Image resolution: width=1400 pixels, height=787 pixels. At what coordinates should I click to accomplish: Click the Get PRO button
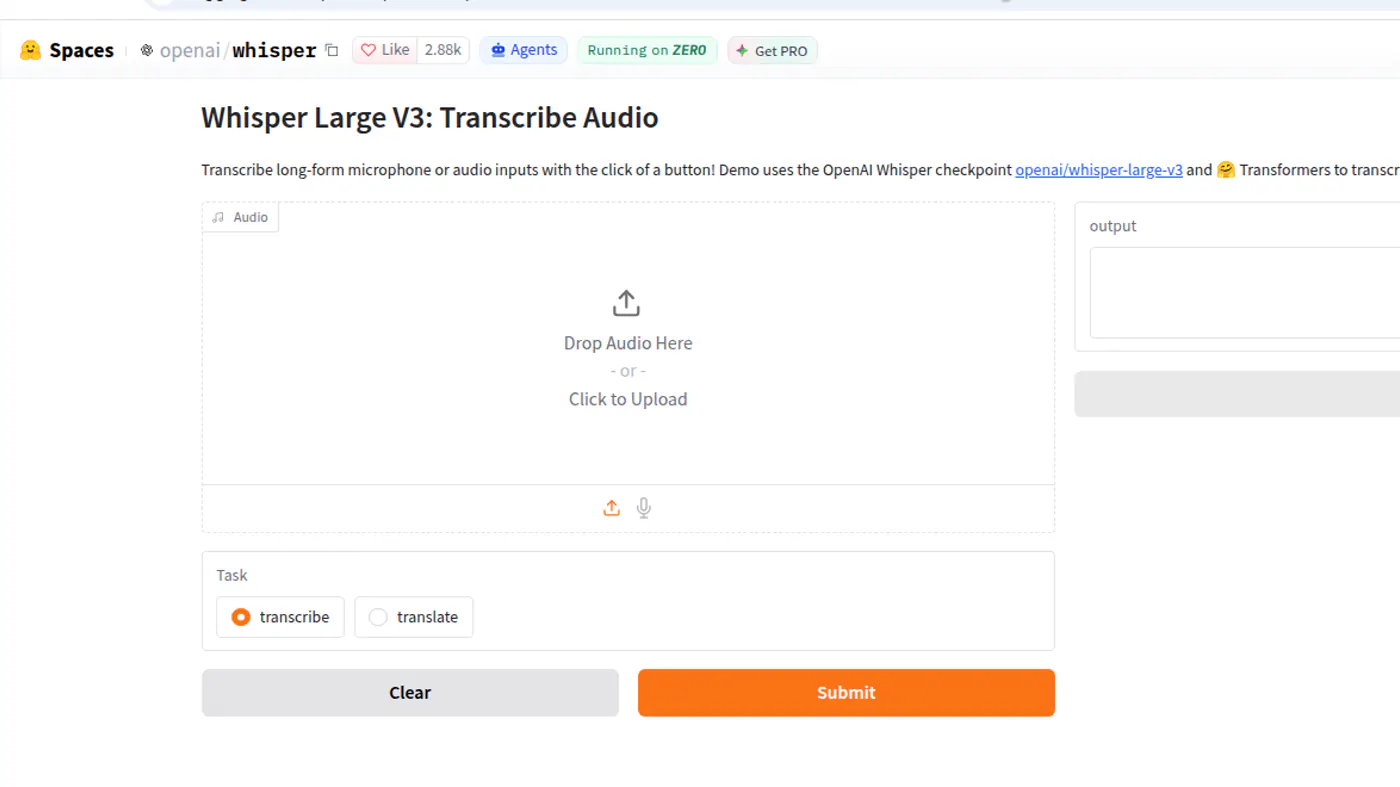(772, 50)
